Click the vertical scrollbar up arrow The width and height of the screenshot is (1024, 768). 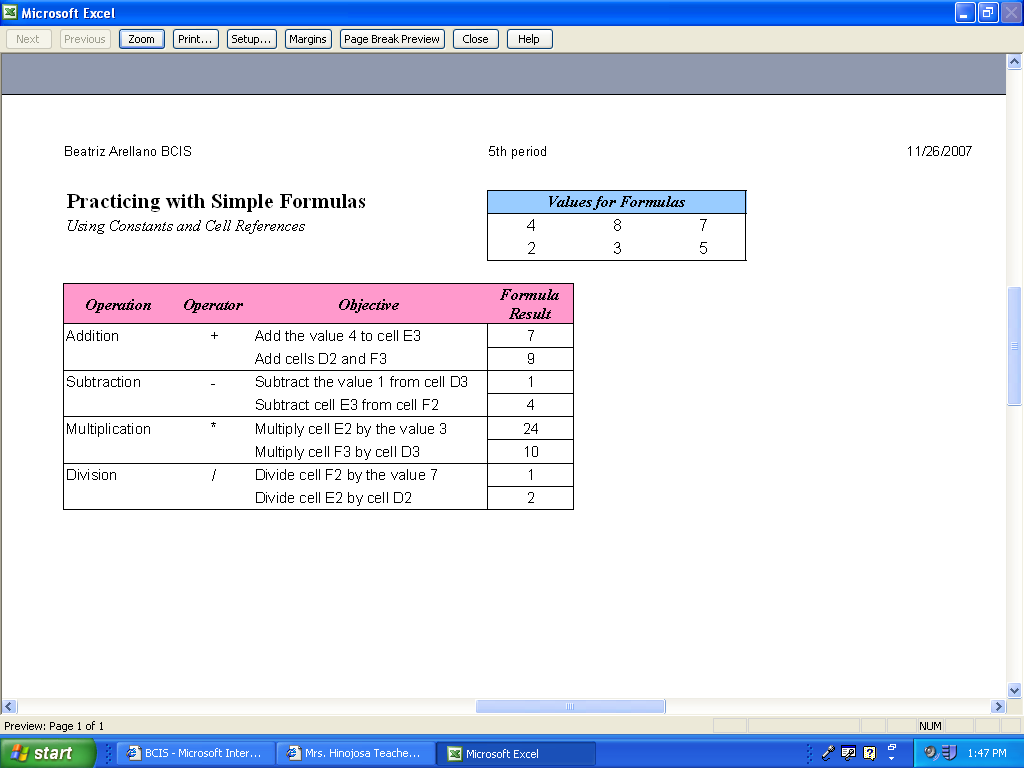[x=1014, y=62]
